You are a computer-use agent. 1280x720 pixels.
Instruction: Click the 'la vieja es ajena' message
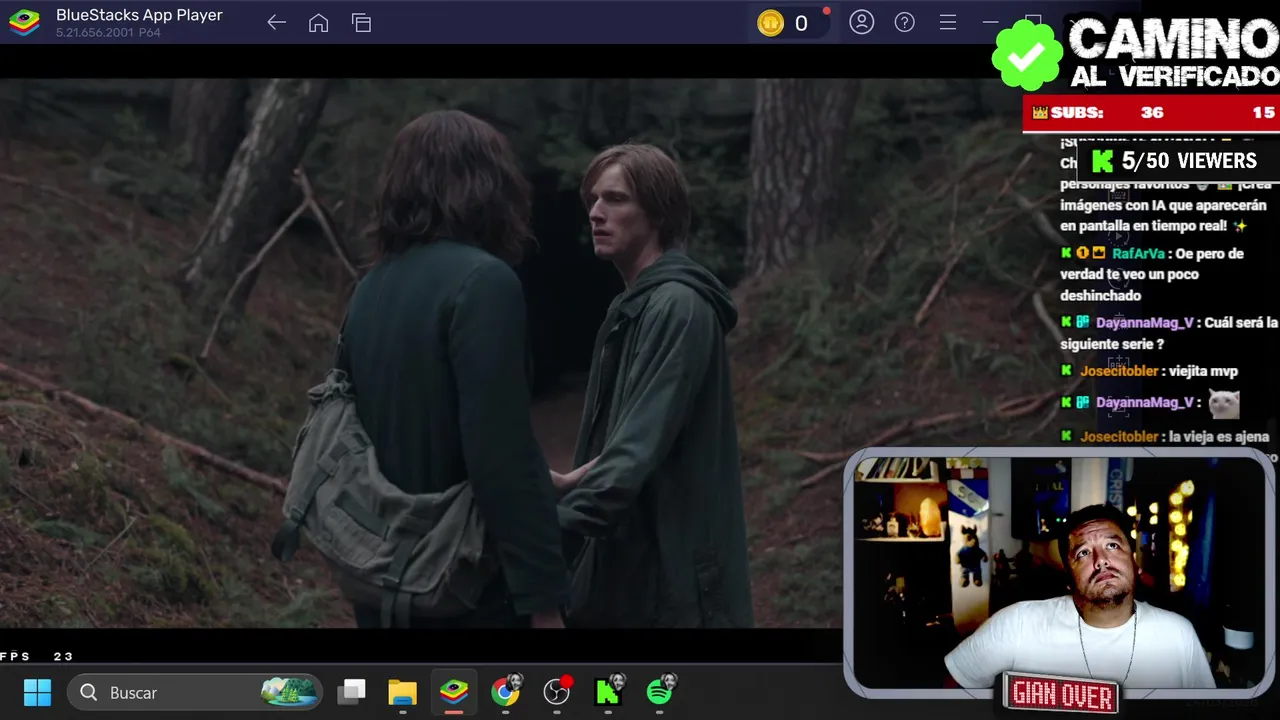pyautogui.click(x=1218, y=436)
